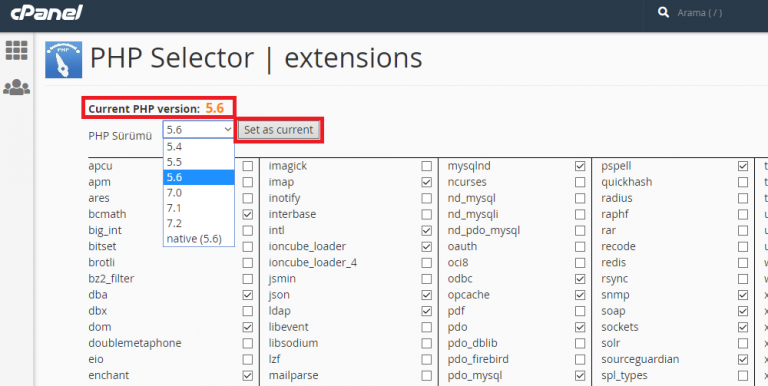
Task: Uncheck the ldap extension
Action: click(427, 311)
